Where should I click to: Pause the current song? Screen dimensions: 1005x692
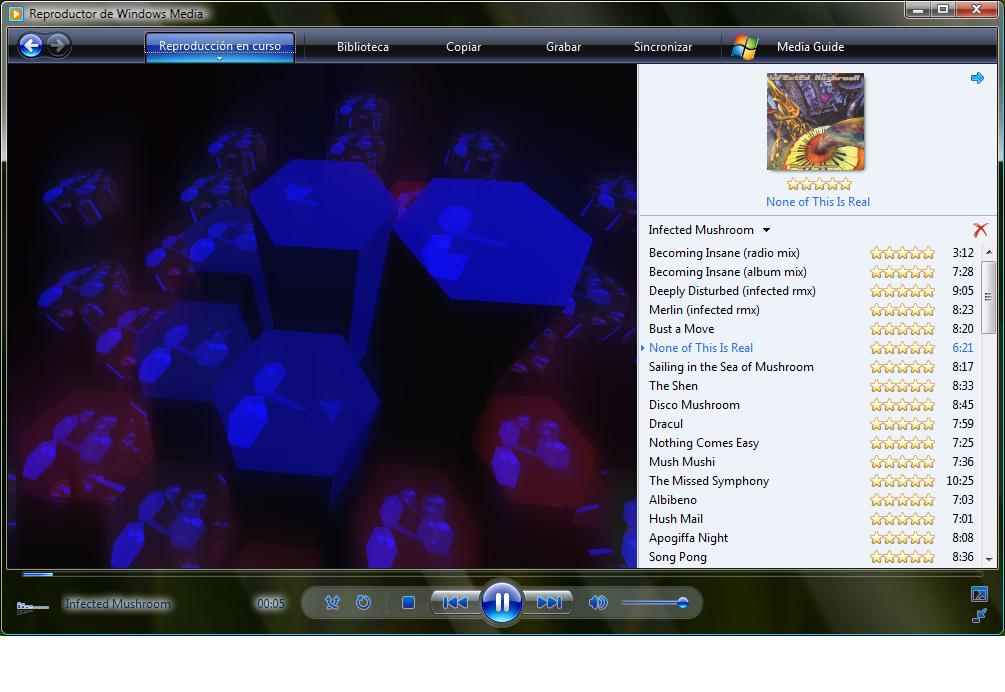point(501,601)
